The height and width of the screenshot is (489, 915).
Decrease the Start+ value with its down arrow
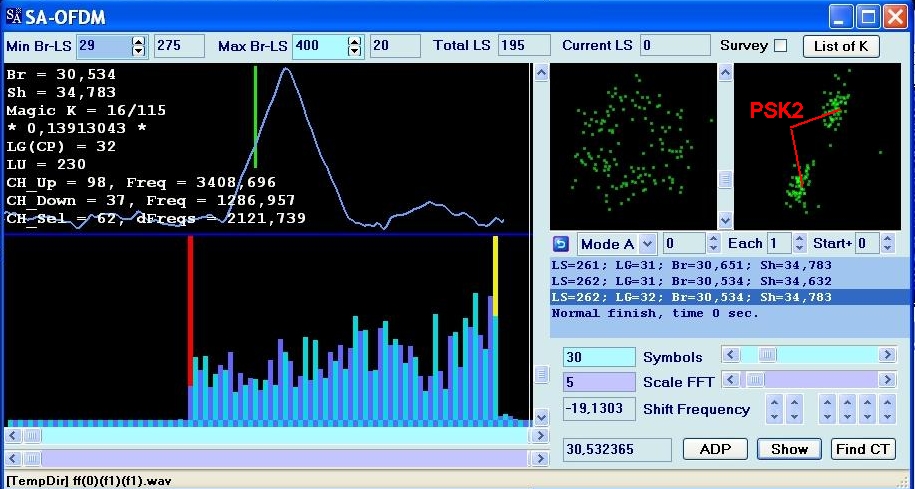coord(888,248)
